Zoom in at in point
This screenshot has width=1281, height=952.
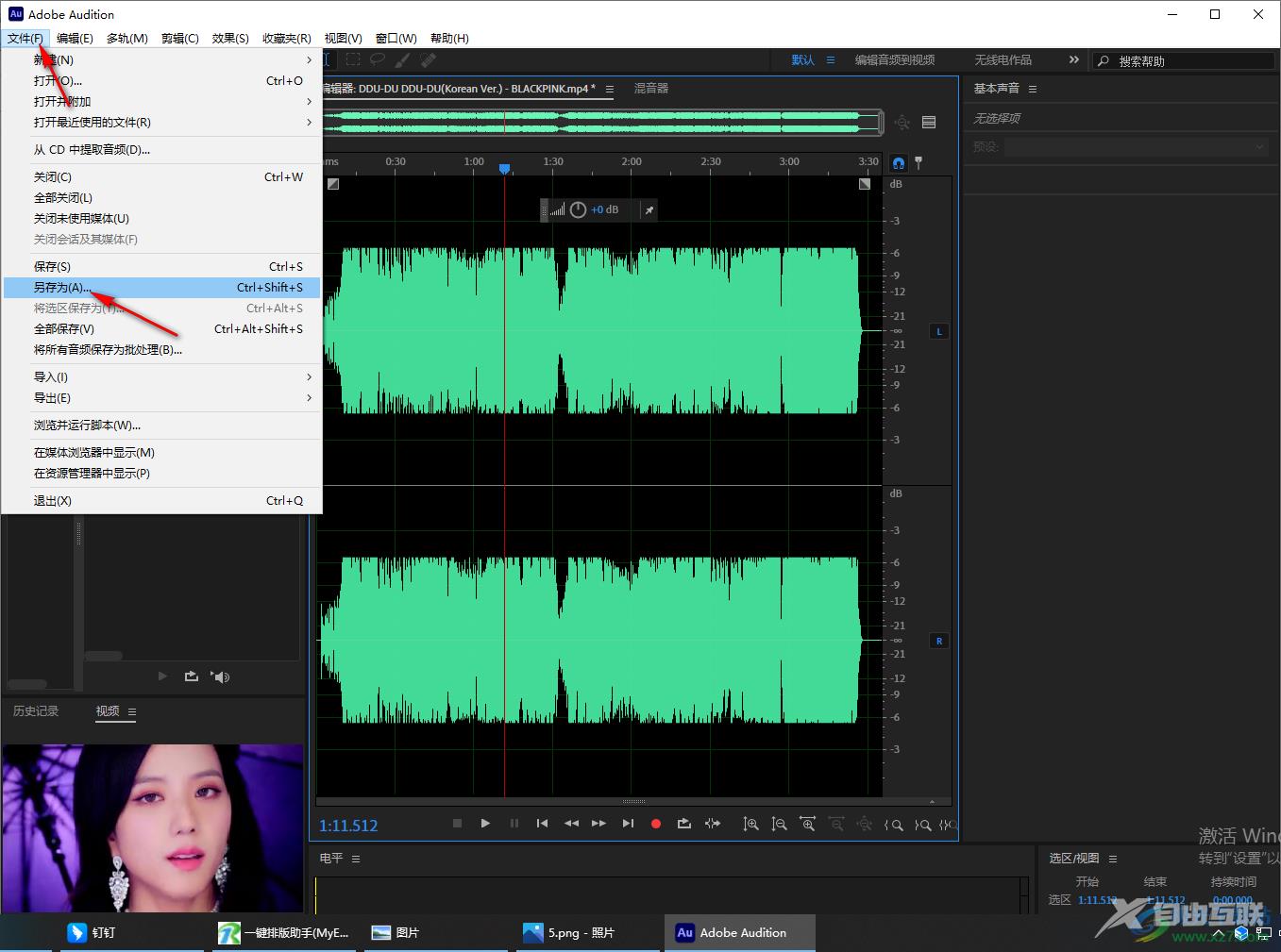click(x=893, y=825)
